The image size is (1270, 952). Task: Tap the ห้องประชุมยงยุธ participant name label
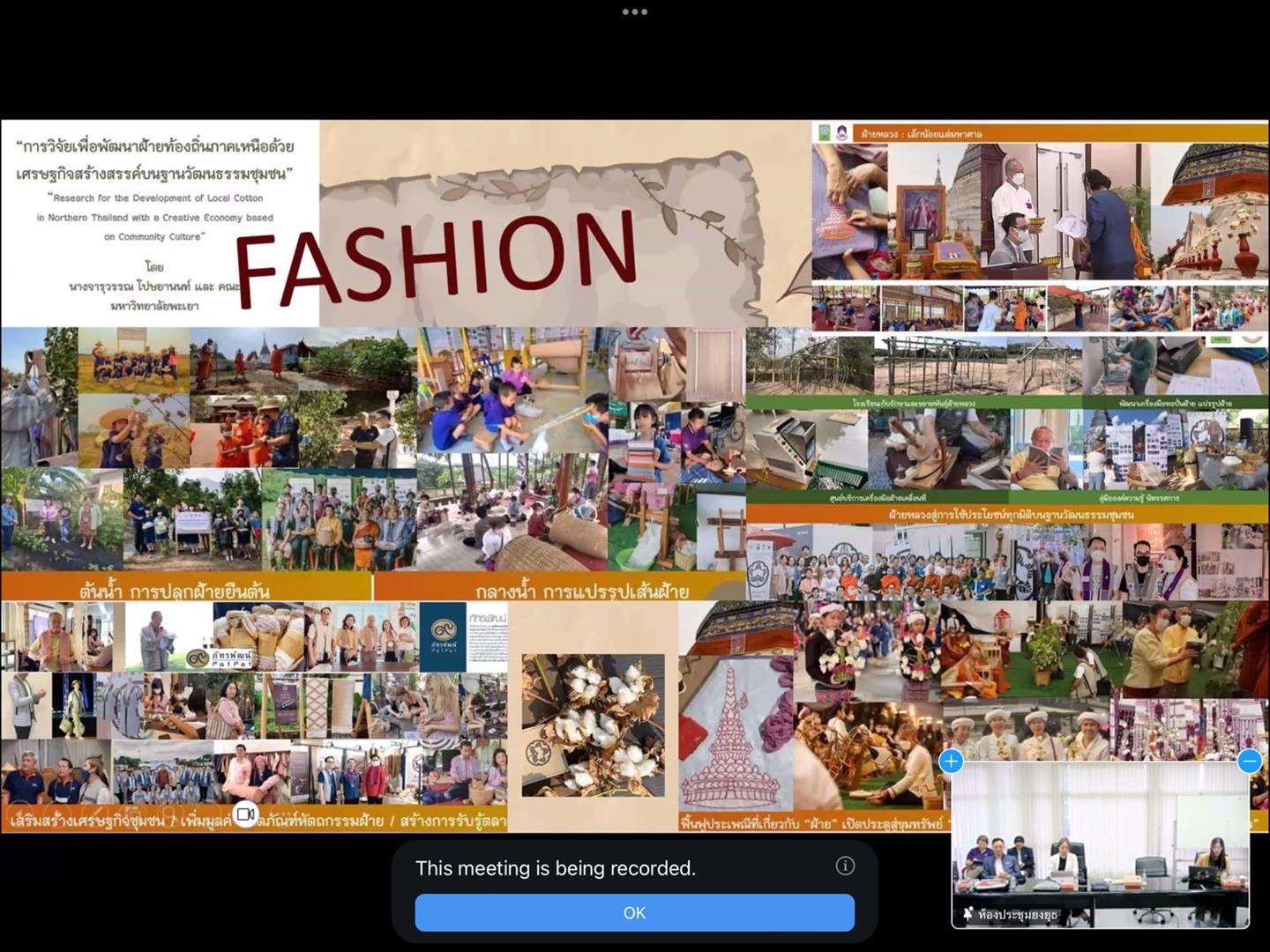pos(1017,914)
